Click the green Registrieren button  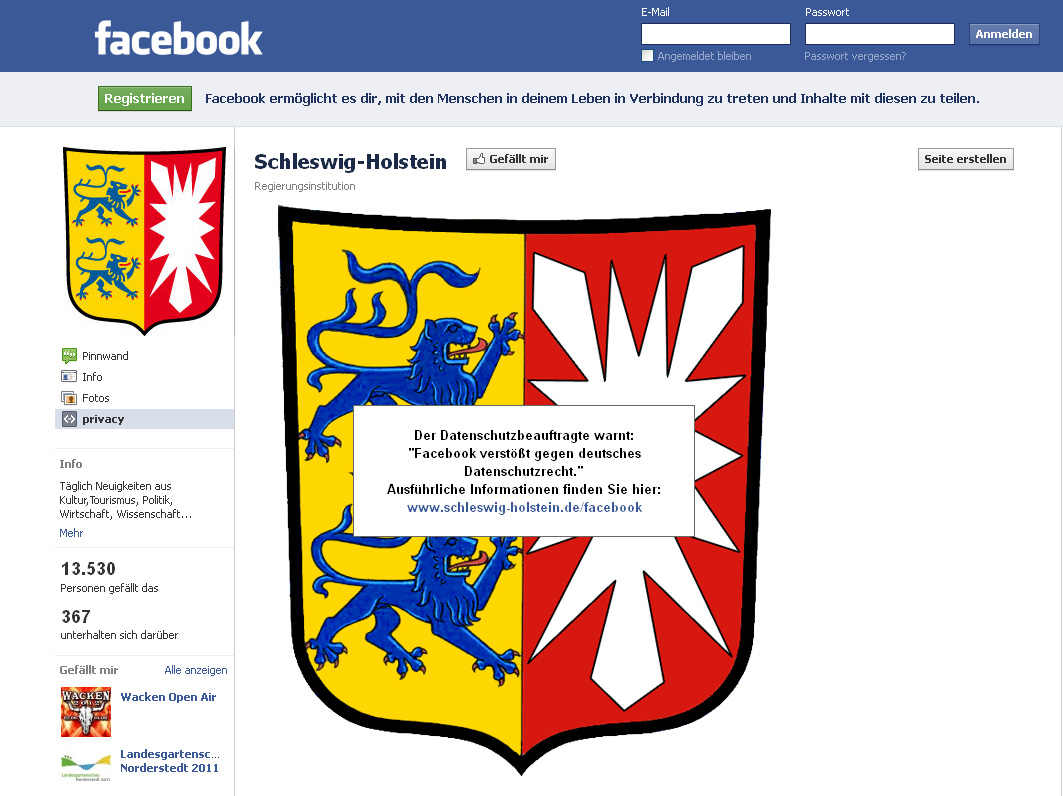tap(144, 98)
